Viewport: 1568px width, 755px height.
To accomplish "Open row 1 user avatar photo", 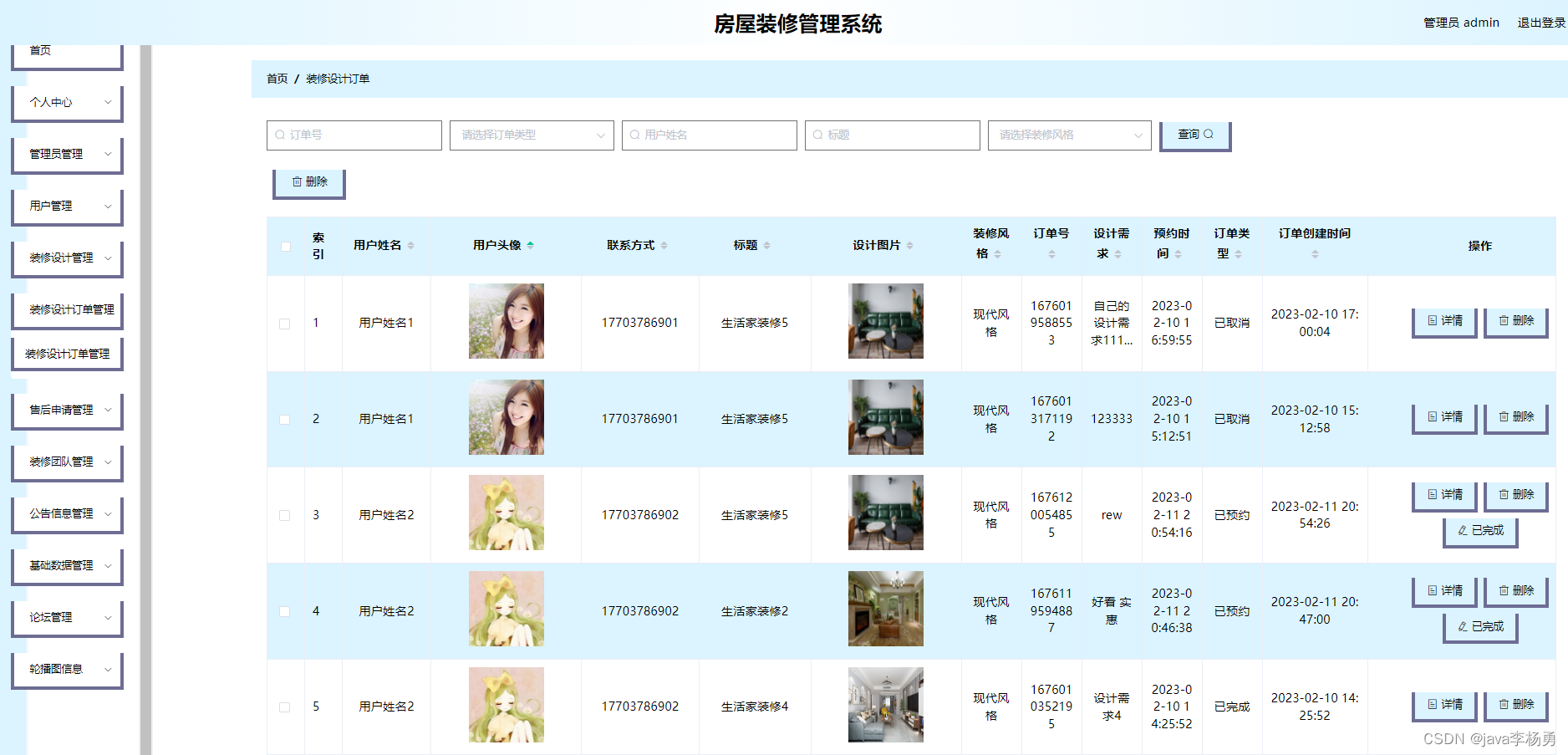I will (507, 321).
